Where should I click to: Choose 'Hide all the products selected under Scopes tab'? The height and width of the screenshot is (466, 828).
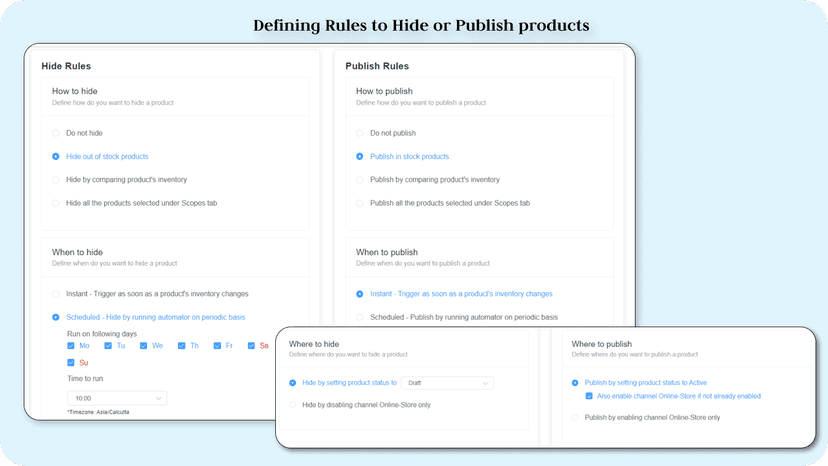click(55, 203)
